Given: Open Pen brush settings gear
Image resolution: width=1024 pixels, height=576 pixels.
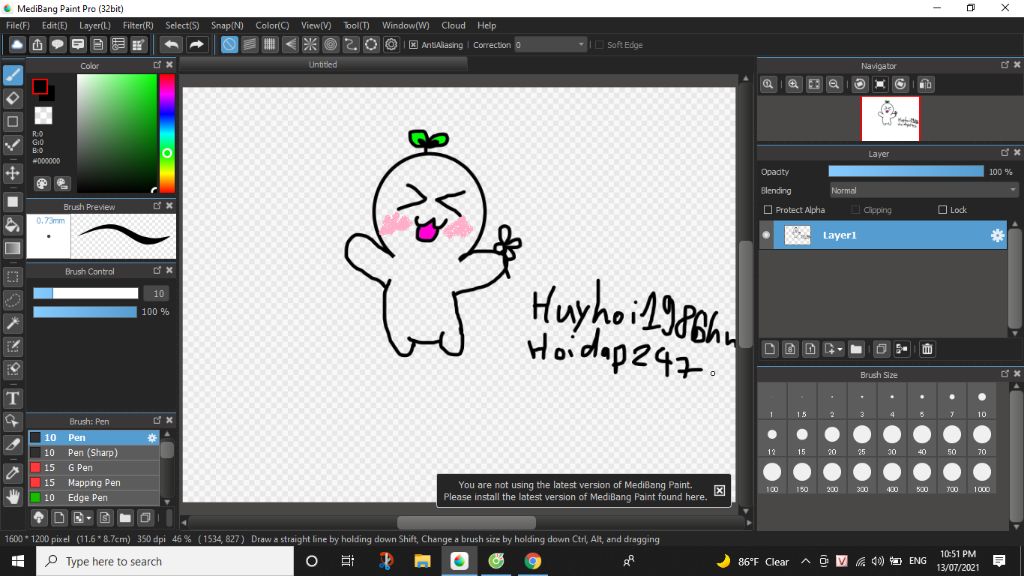Looking at the screenshot, I should point(152,438).
